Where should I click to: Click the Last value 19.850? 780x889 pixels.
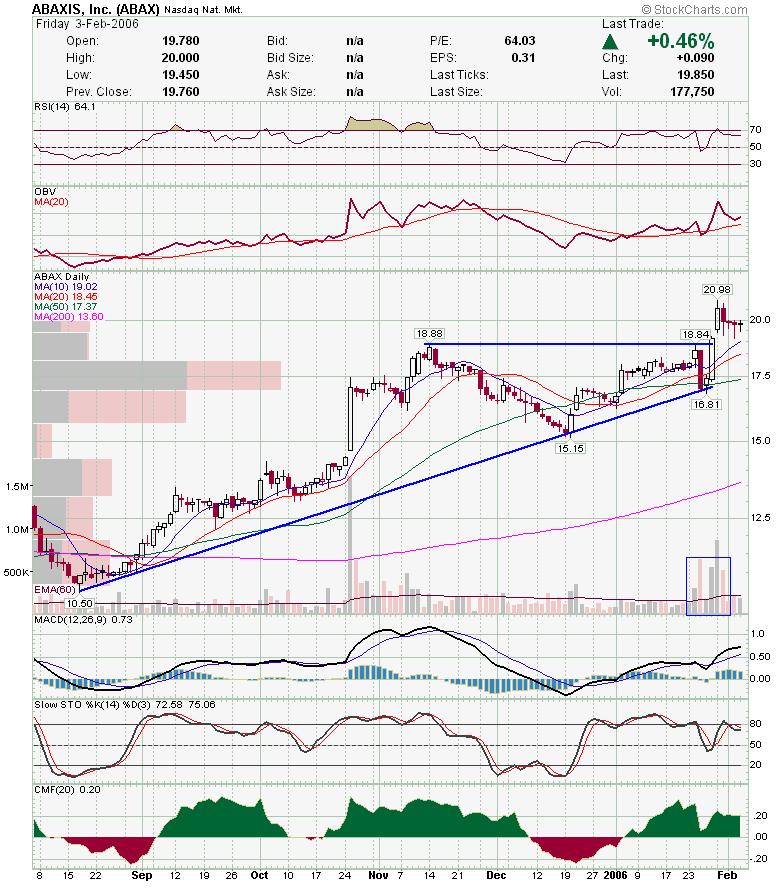[696, 75]
